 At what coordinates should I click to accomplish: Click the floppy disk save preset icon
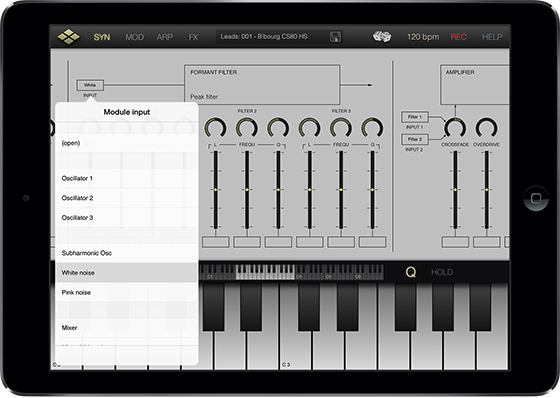coord(335,37)
